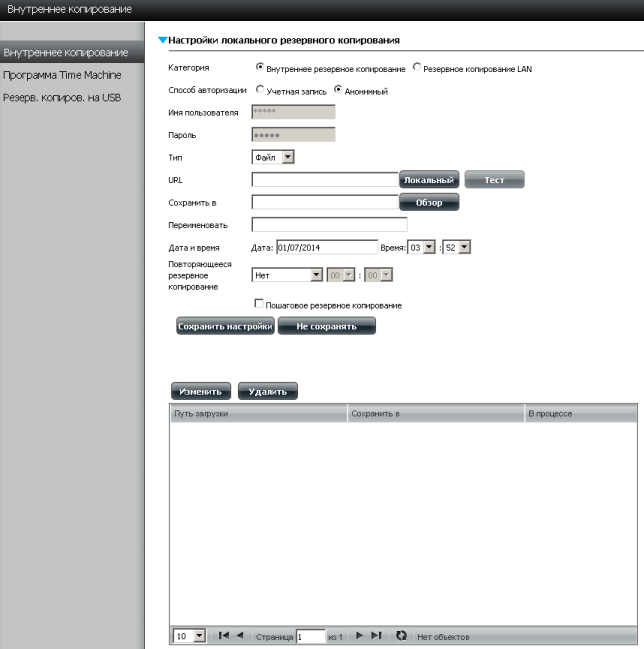Click the Нет объектов status text
Screen dimensions: 644x649
(x=443, y=637)
